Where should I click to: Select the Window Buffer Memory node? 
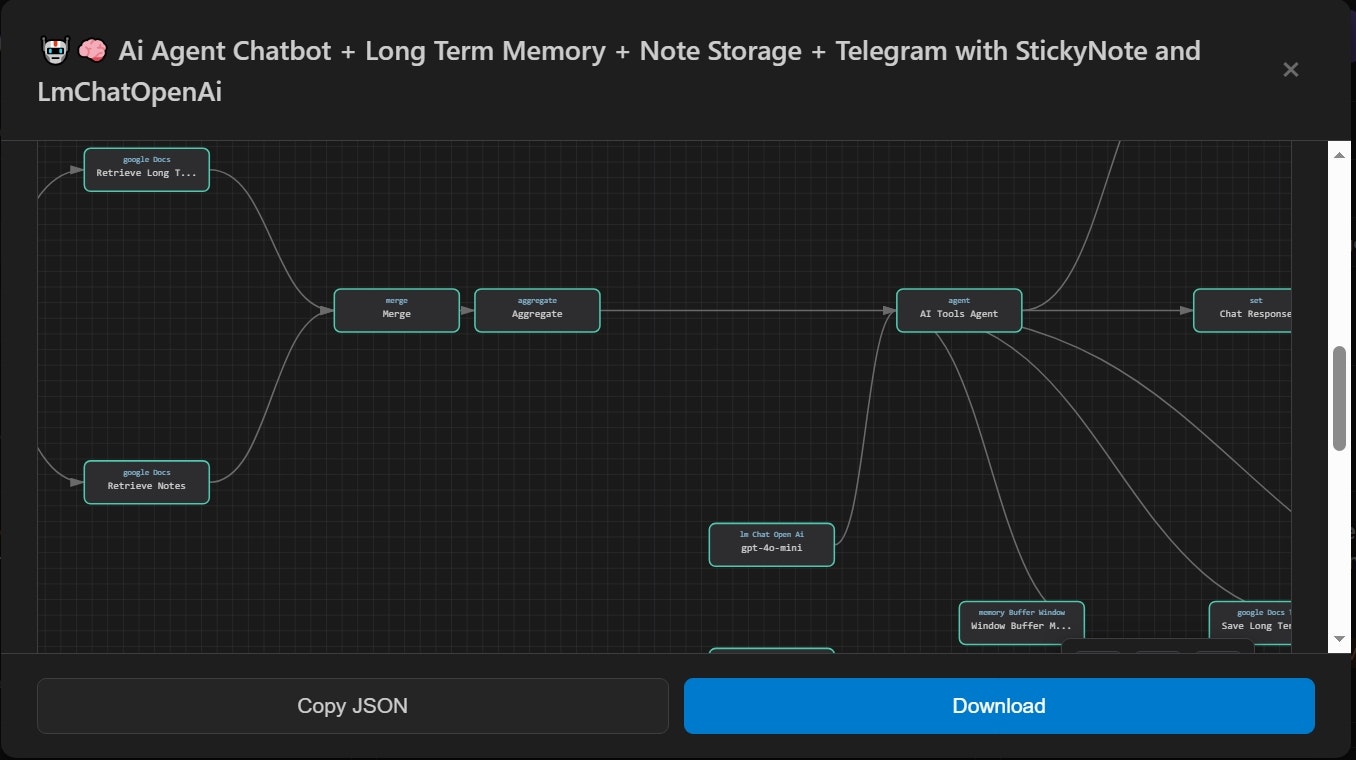1021,620
